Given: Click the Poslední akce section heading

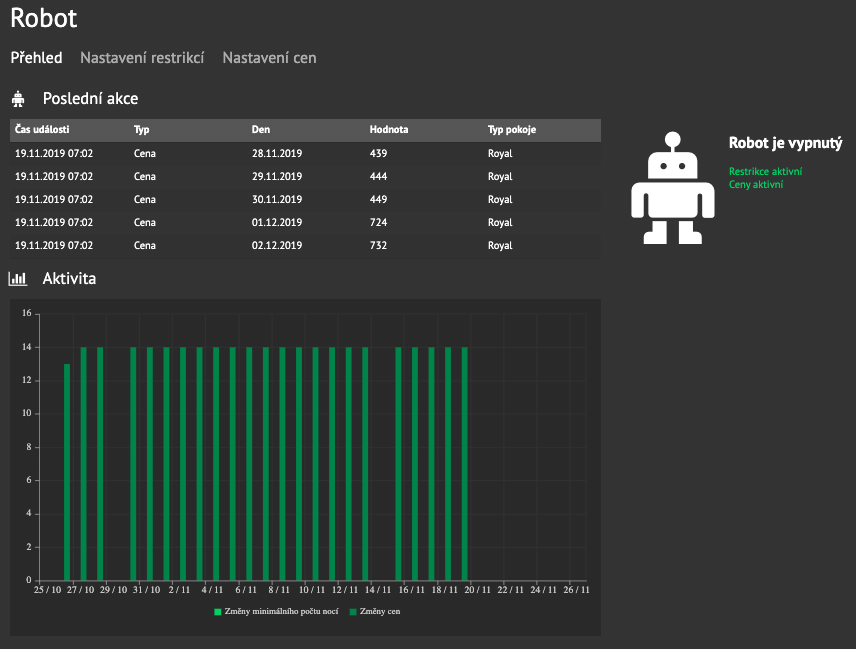Looking at the screenshot, I should pos(90,99).
